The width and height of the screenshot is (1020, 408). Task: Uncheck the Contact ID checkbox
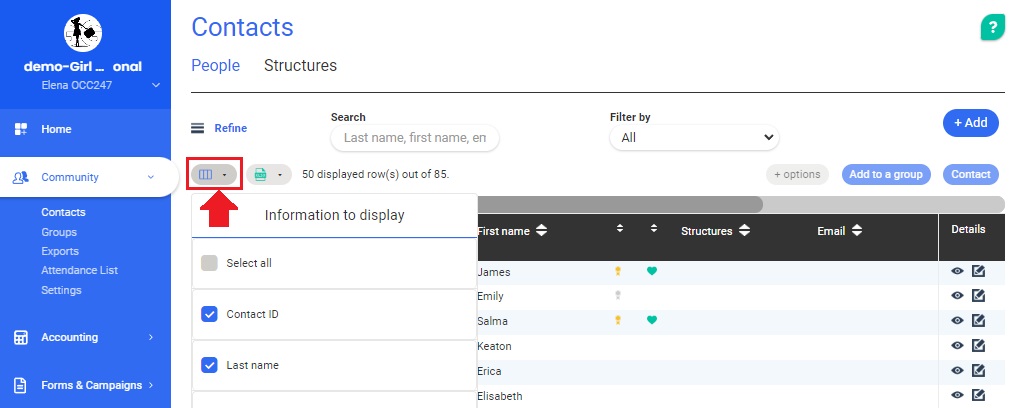tap(209, 314)
